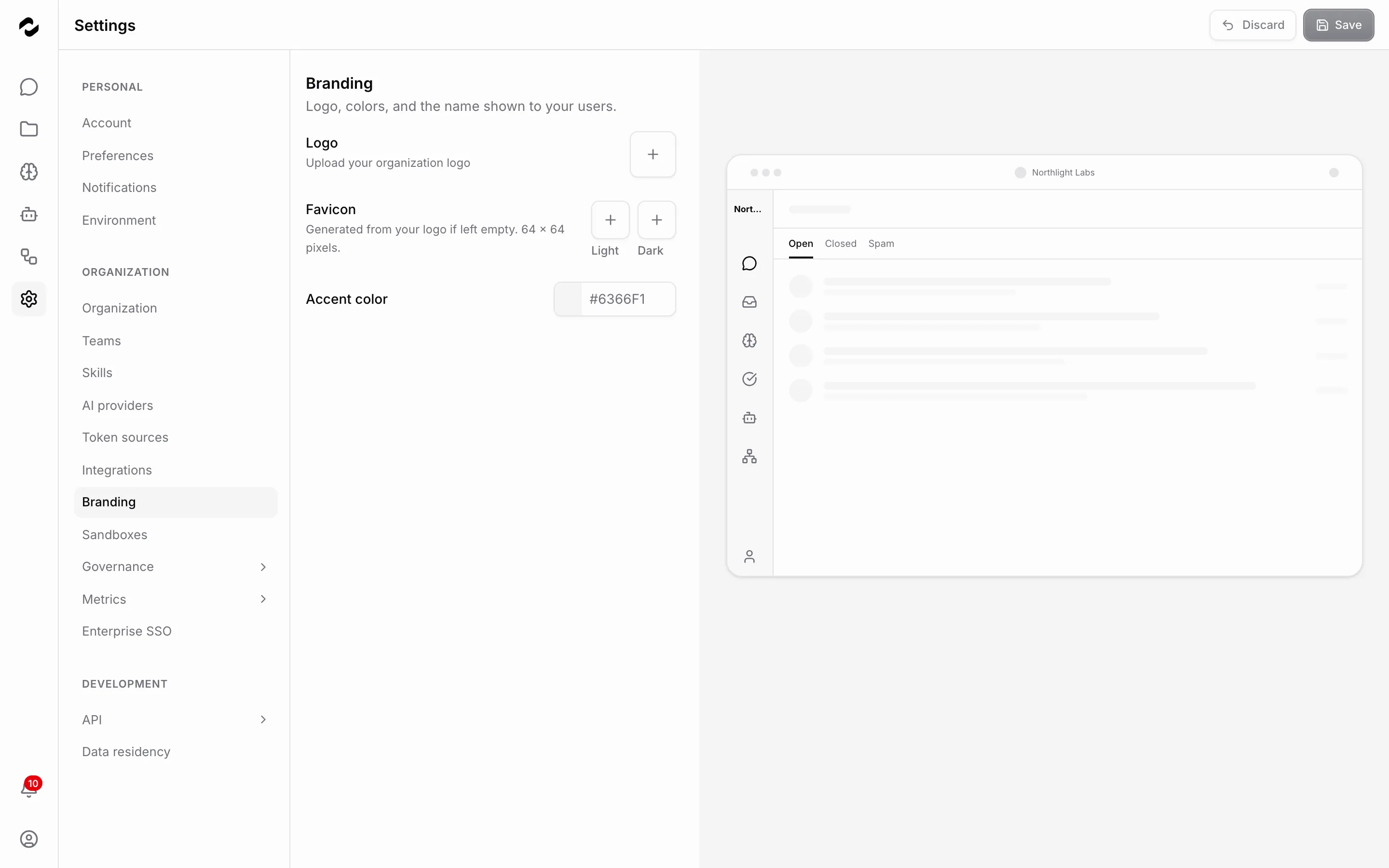Screen dimensions: 1389x868
Task: Expand the API section chevron
Action: pos(263,720)
